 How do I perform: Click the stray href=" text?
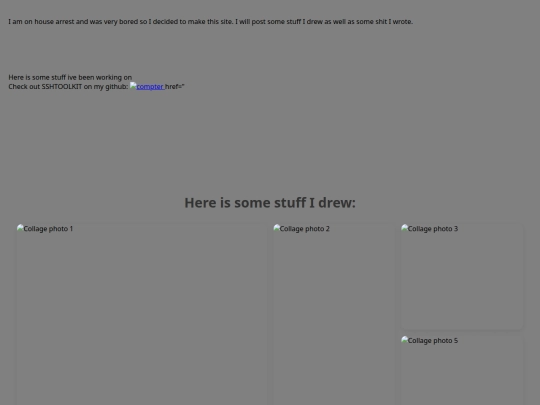point(175,87)
